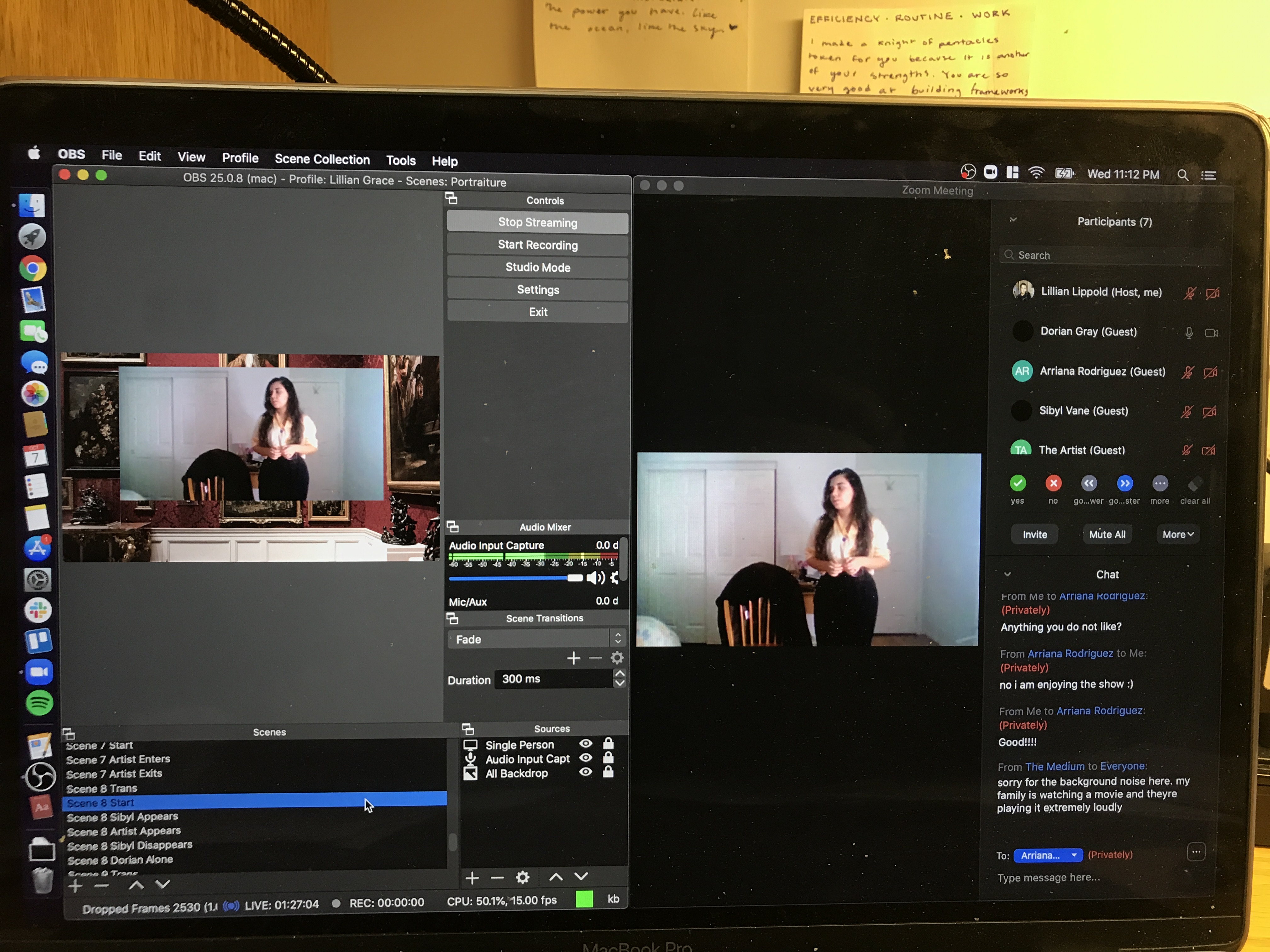This screenshot has width=1270, height=952.
Task: Open chat recipient Arriana dropdown
Action: pyautogui.click(x=1048, y=855)
